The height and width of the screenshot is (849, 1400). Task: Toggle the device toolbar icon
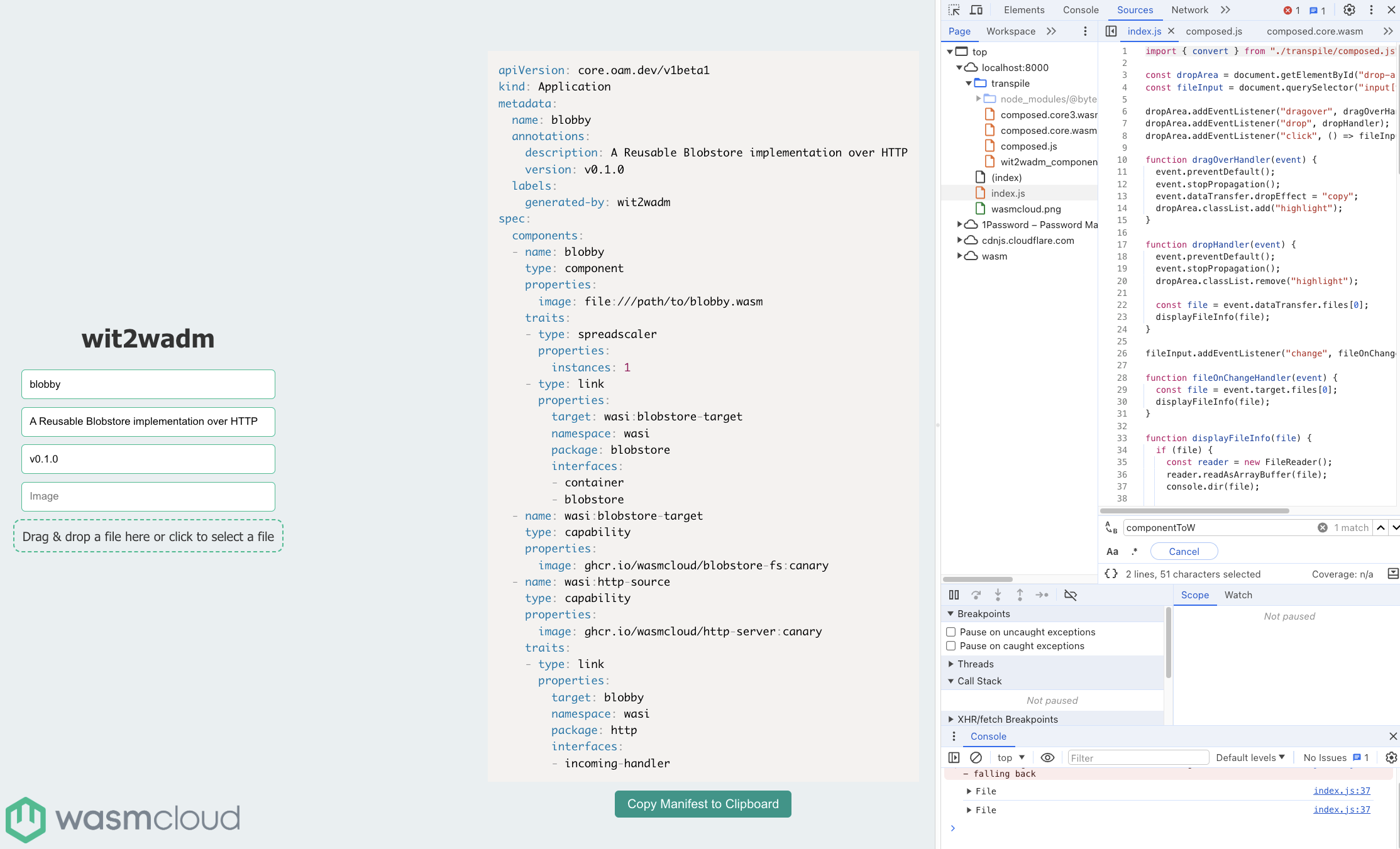coord(976,10)
